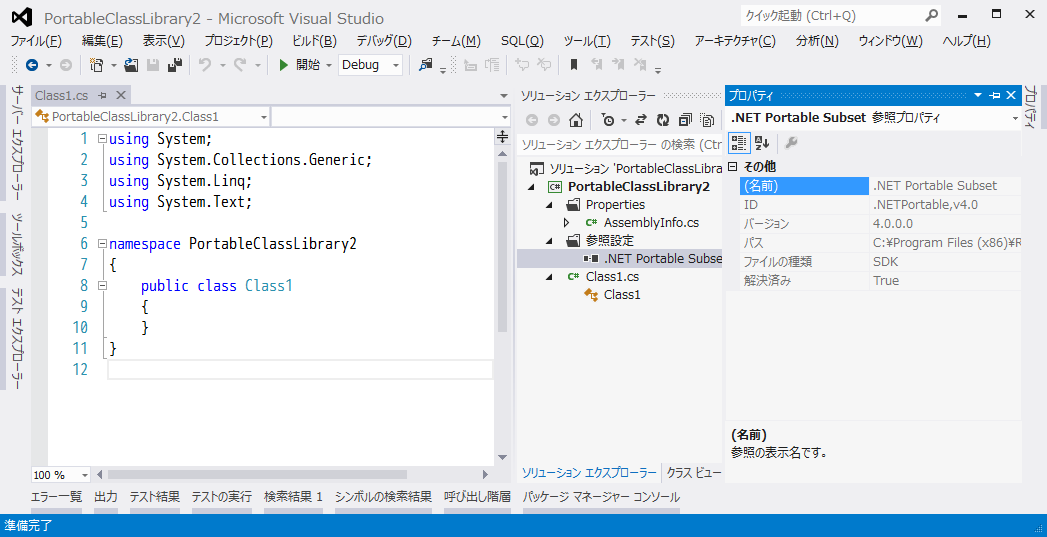Click the New Project toolbar icon
The width and height of the screenshot is (1047, 537).
pyautogui.click(x=97, y=65)
